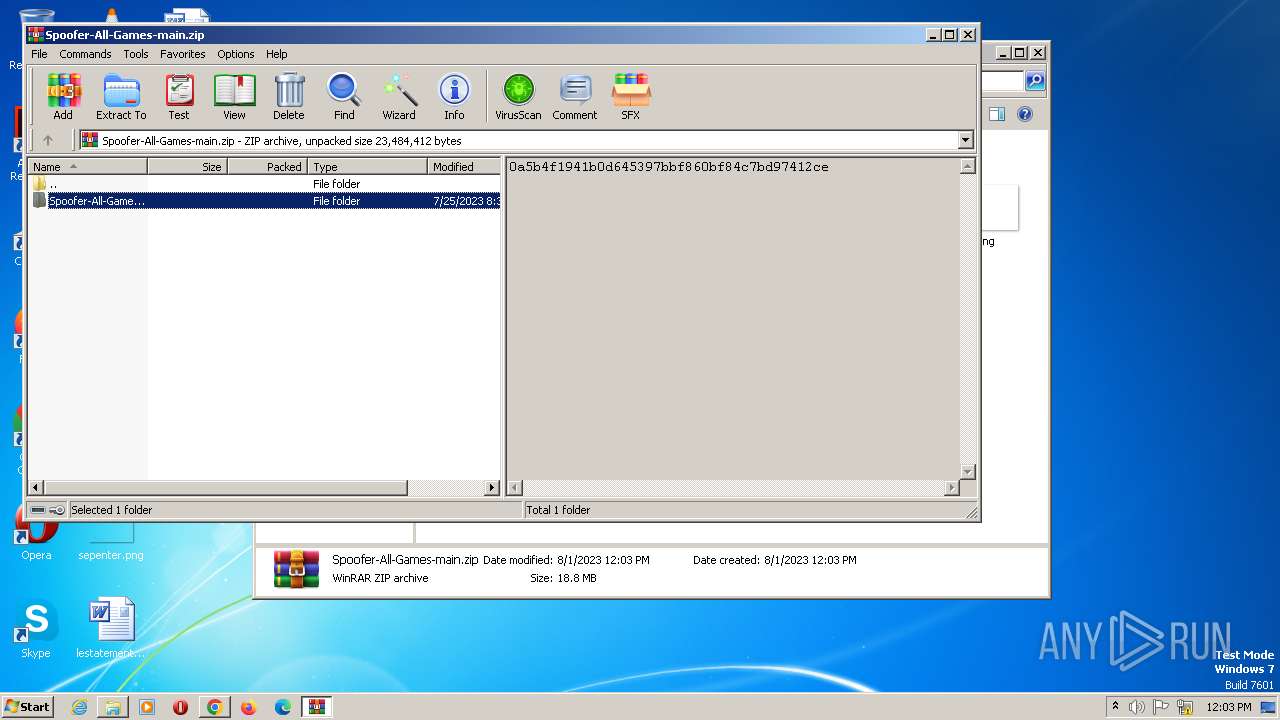The height and width of the screenshot is (720, 1280).
Task: Sort by the Packed column header
Action: (267, 167)
